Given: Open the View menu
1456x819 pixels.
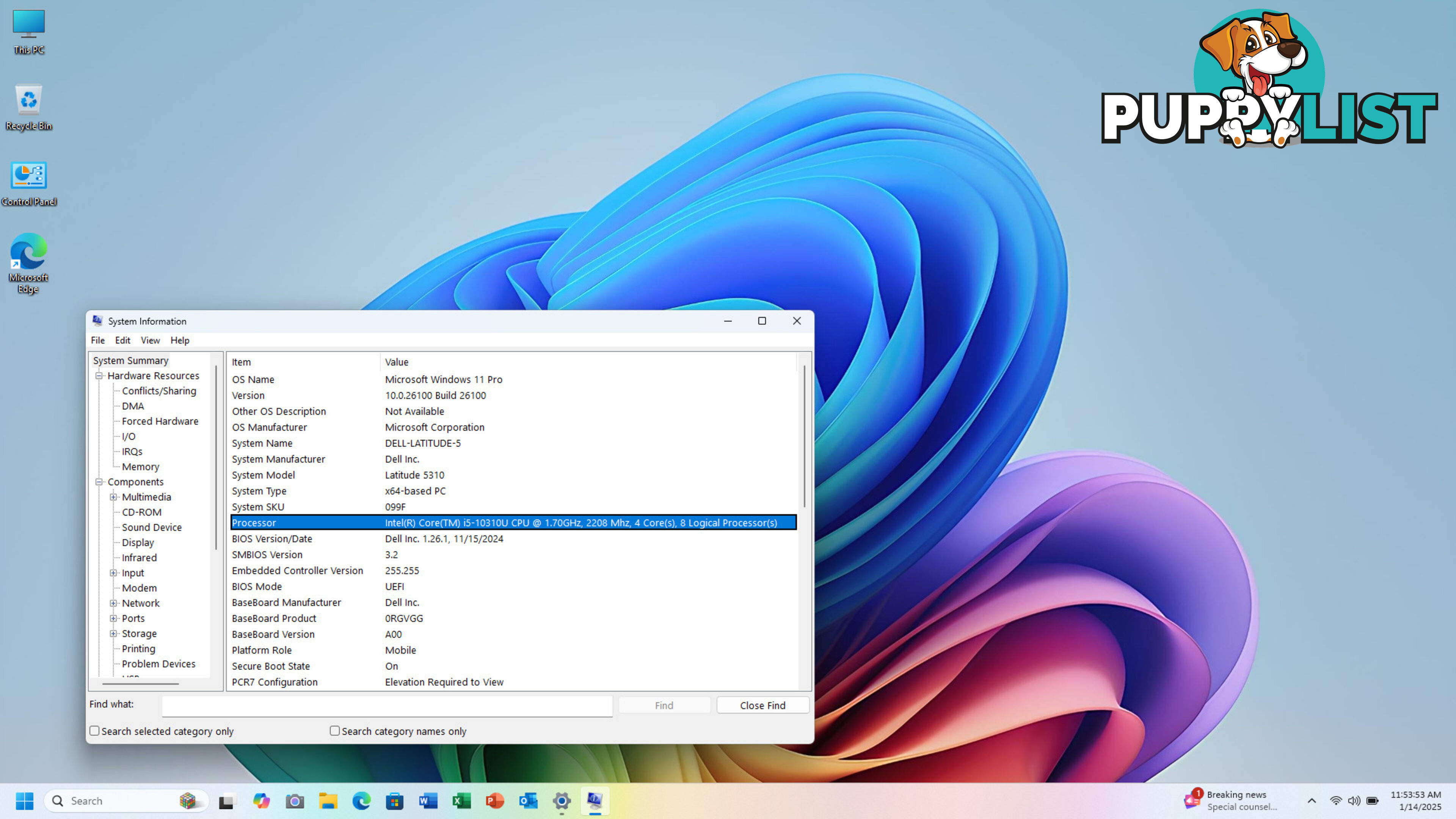Looking at the screenshot, I should [151, 340].
